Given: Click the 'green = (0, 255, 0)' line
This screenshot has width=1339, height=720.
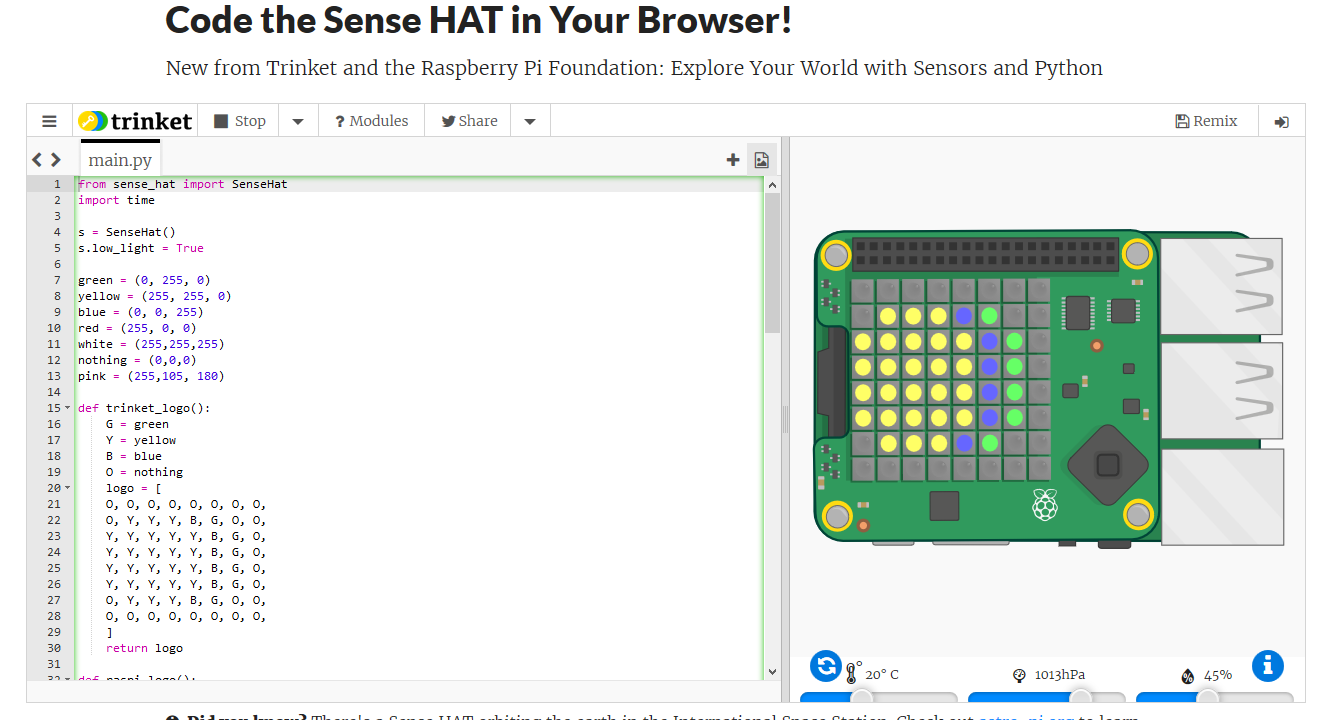Looking at the screenshot, I should 144,280.
